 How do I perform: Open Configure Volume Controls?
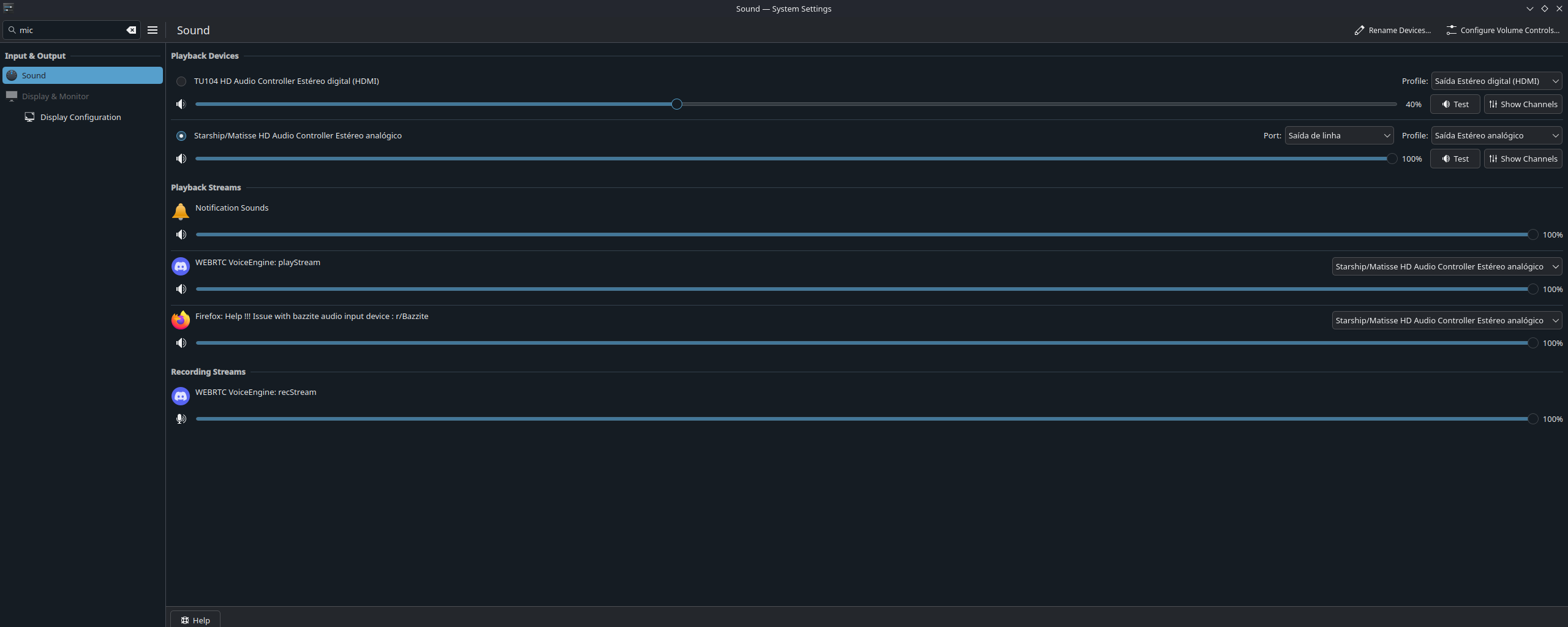point(1502,30)
